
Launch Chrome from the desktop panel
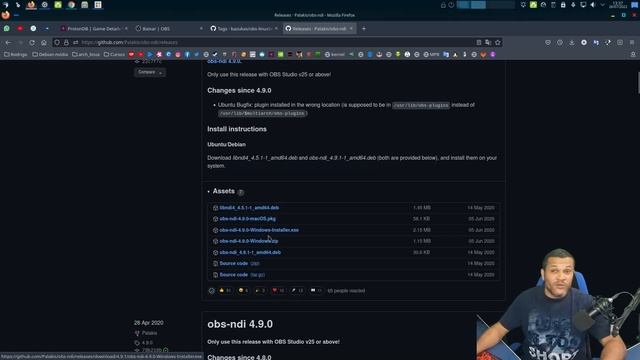[x=71, y=5]
